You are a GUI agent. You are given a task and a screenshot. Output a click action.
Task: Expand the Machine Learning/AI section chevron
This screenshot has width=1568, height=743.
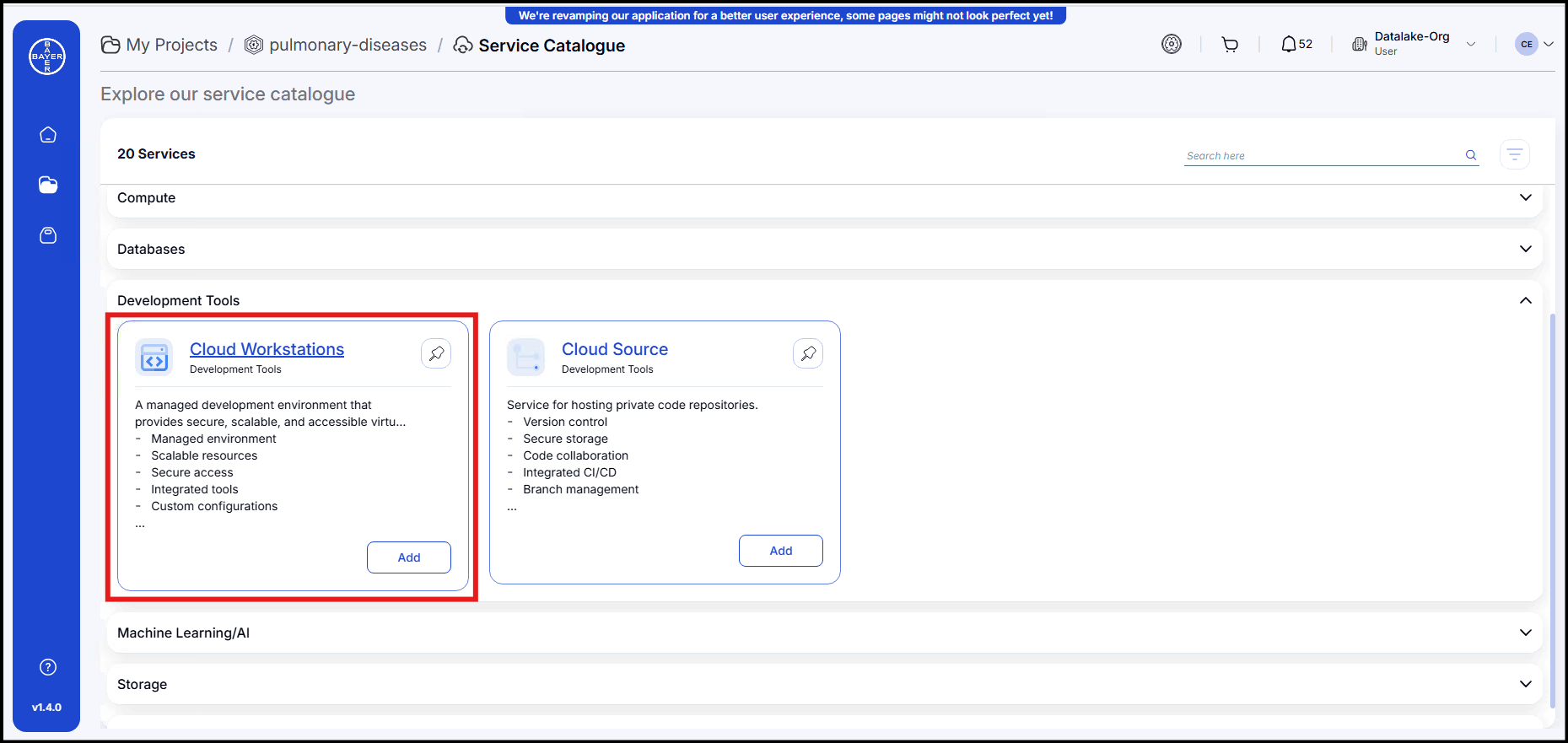[1525, 633]
